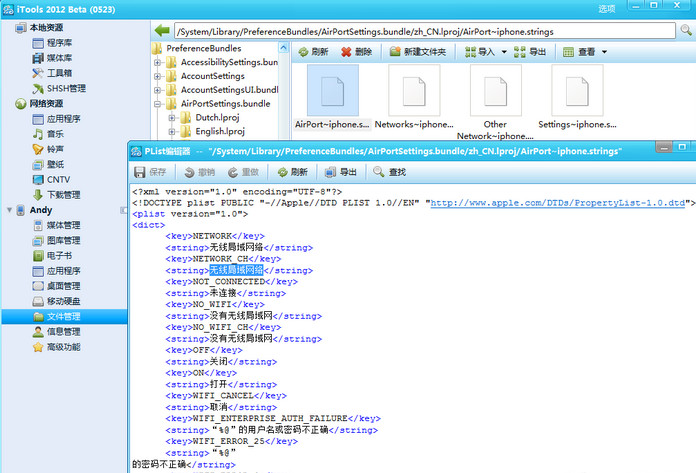Open 音乐 music in sidebar
Screen dimensions: 696x473
(54, 133)
